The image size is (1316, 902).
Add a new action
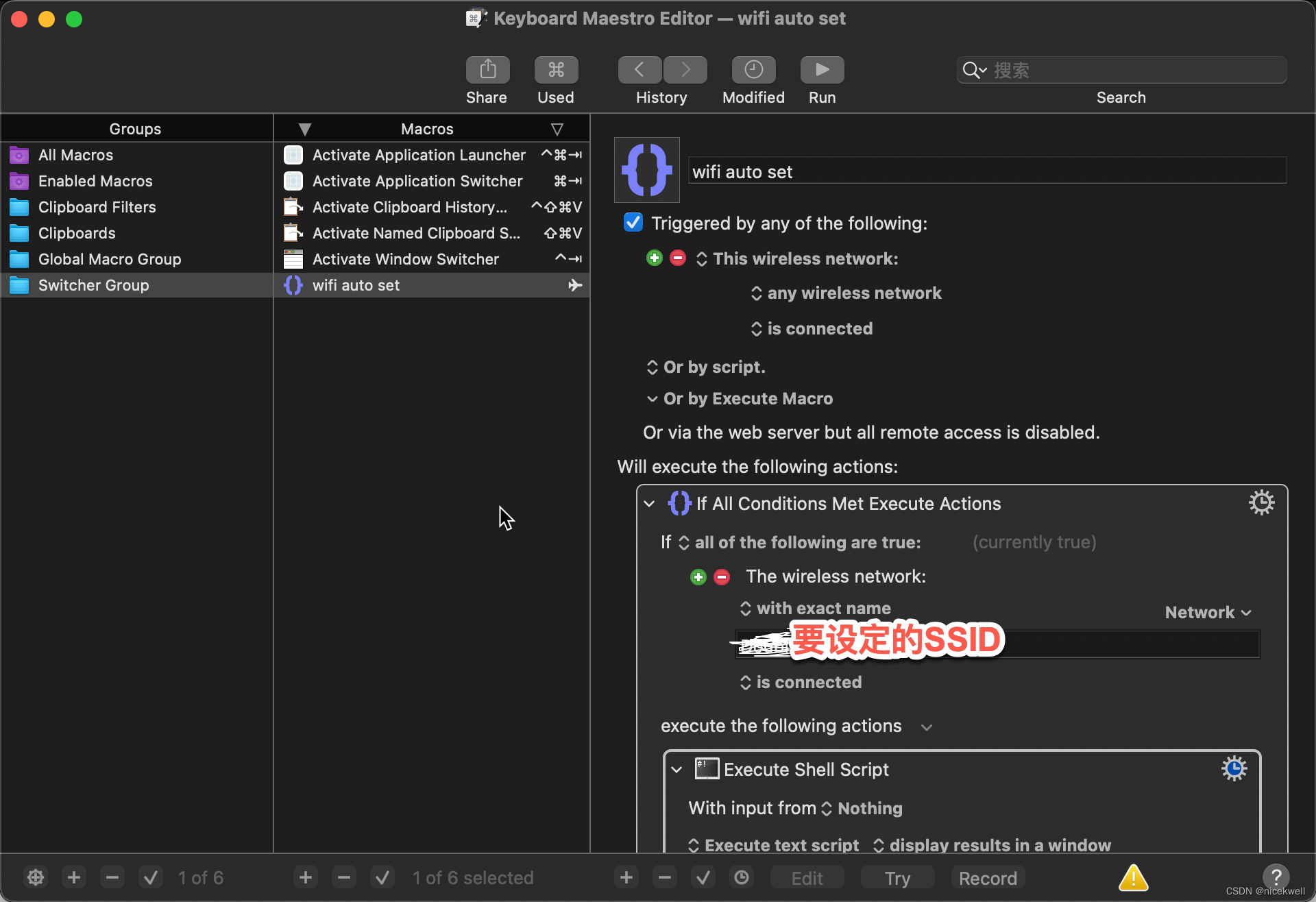(x=626, y=877)
